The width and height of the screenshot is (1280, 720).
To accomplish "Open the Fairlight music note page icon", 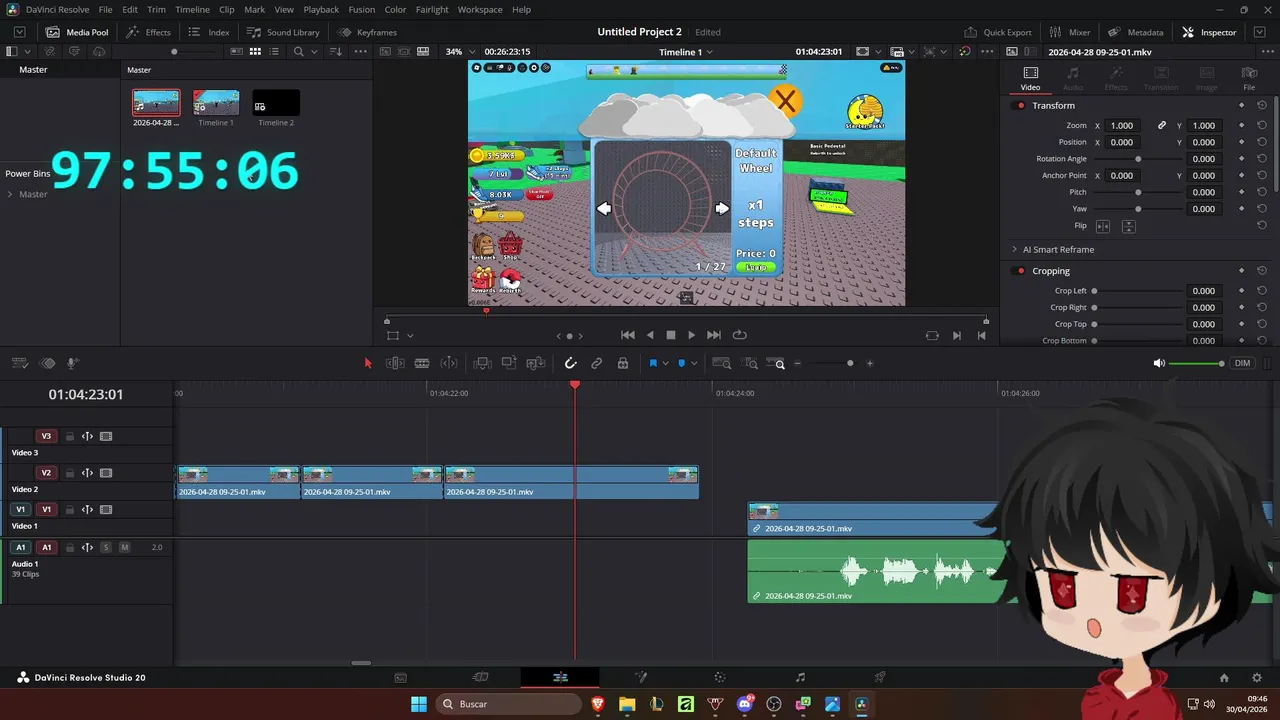I will pyautogui.click(x=800, y=677).
